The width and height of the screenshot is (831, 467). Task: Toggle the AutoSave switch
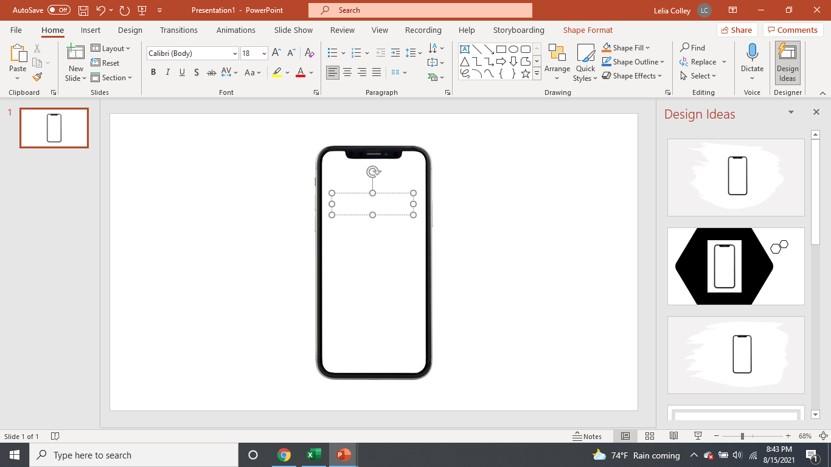(59, 10)
